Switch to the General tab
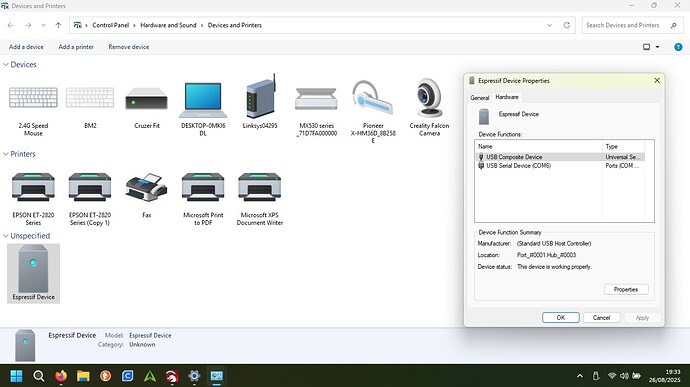The width and height of the screenshot is (690, 387). (480, 98)
